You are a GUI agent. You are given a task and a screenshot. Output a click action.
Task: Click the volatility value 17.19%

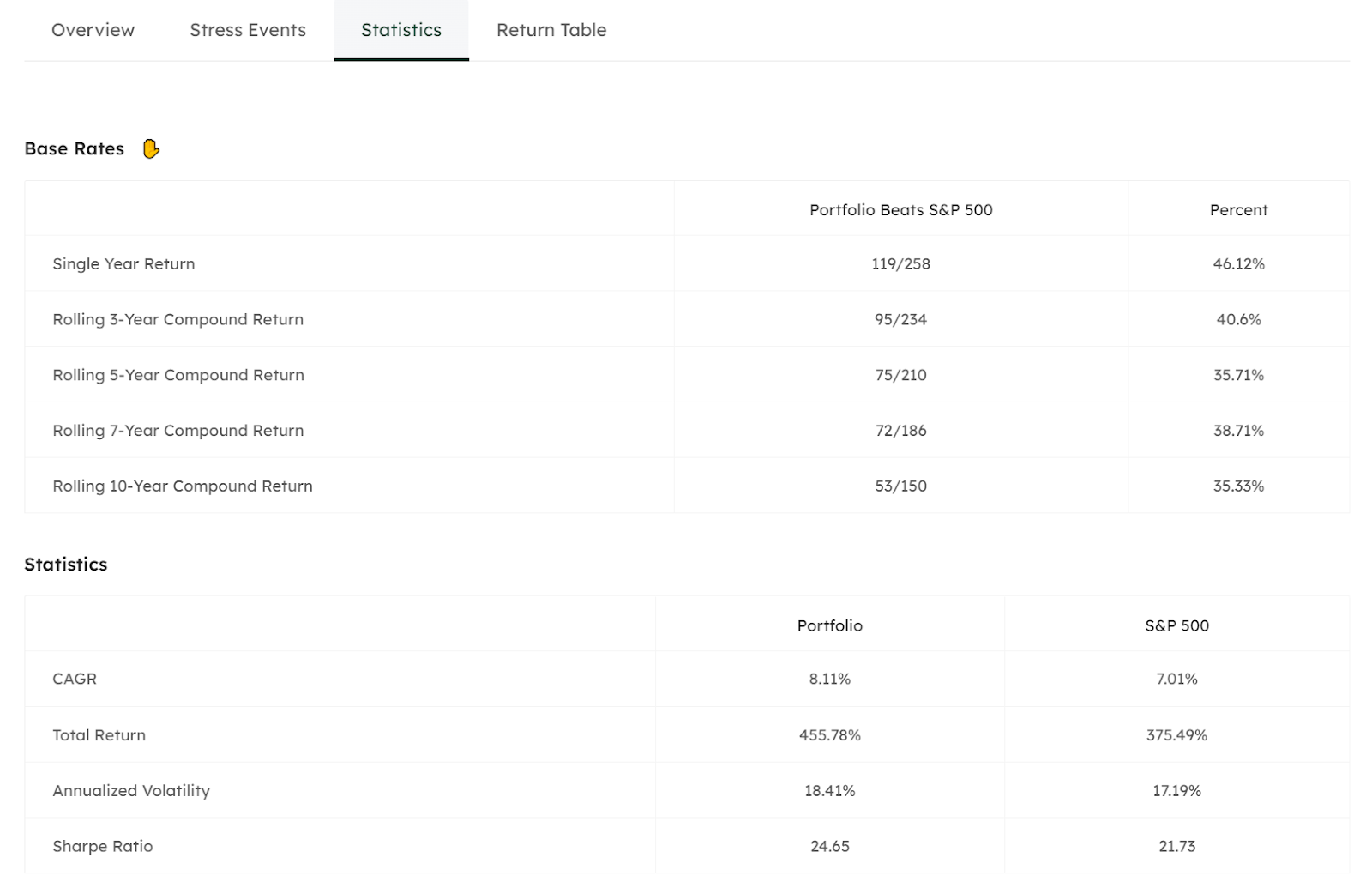point(1176,791)
